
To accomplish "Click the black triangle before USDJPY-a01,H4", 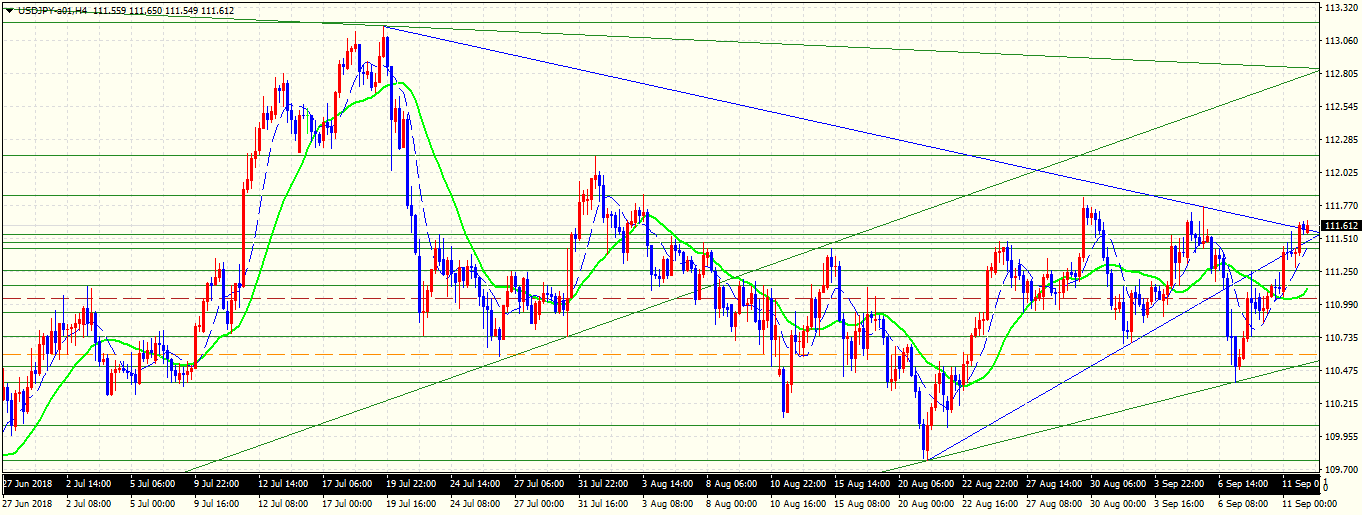I will pyautogui.click(x=10, y=9).
